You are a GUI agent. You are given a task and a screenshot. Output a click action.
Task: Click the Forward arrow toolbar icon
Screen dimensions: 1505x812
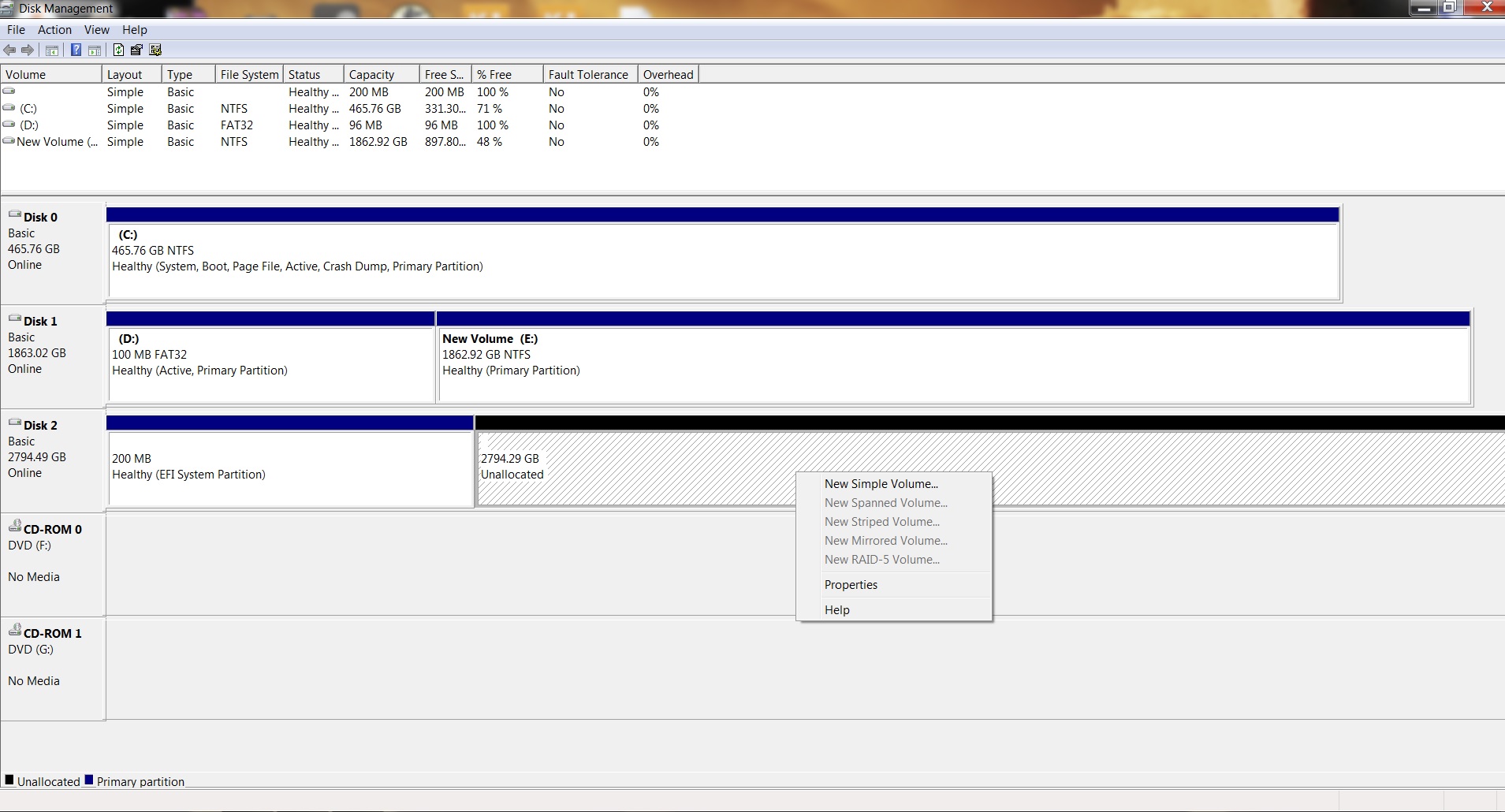point(28,50)
